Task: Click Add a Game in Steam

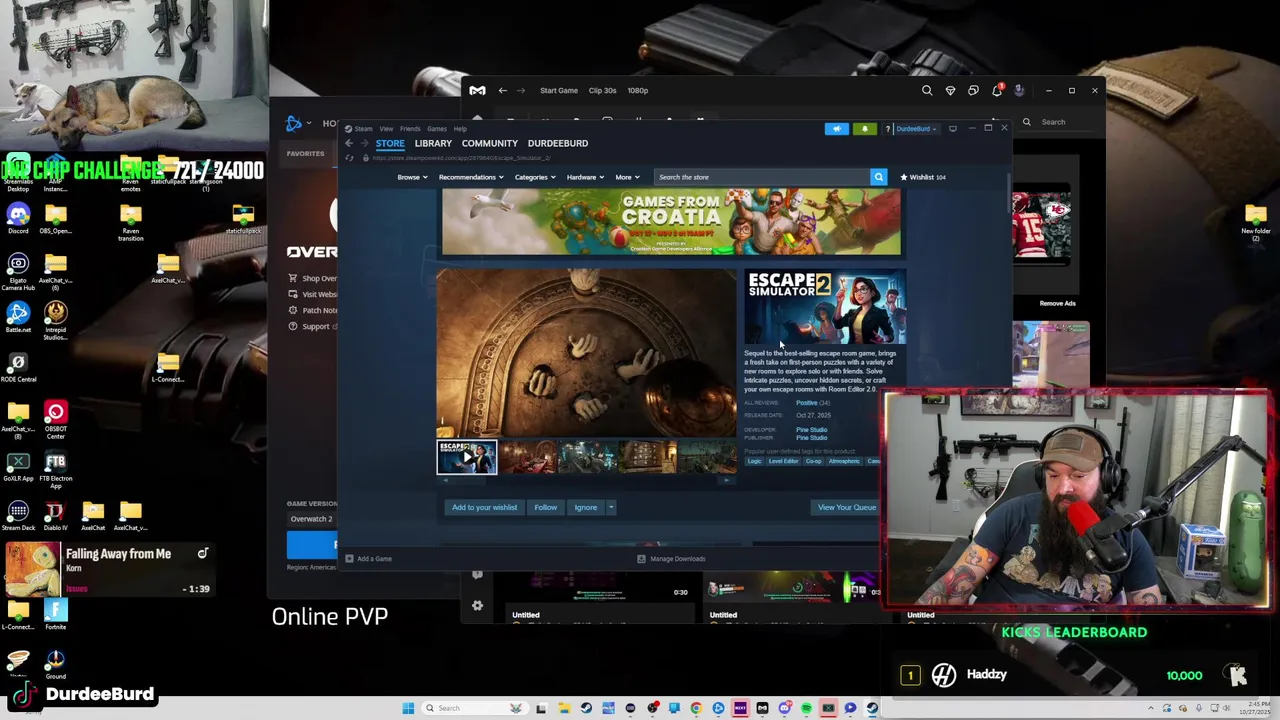Action: 369,559
